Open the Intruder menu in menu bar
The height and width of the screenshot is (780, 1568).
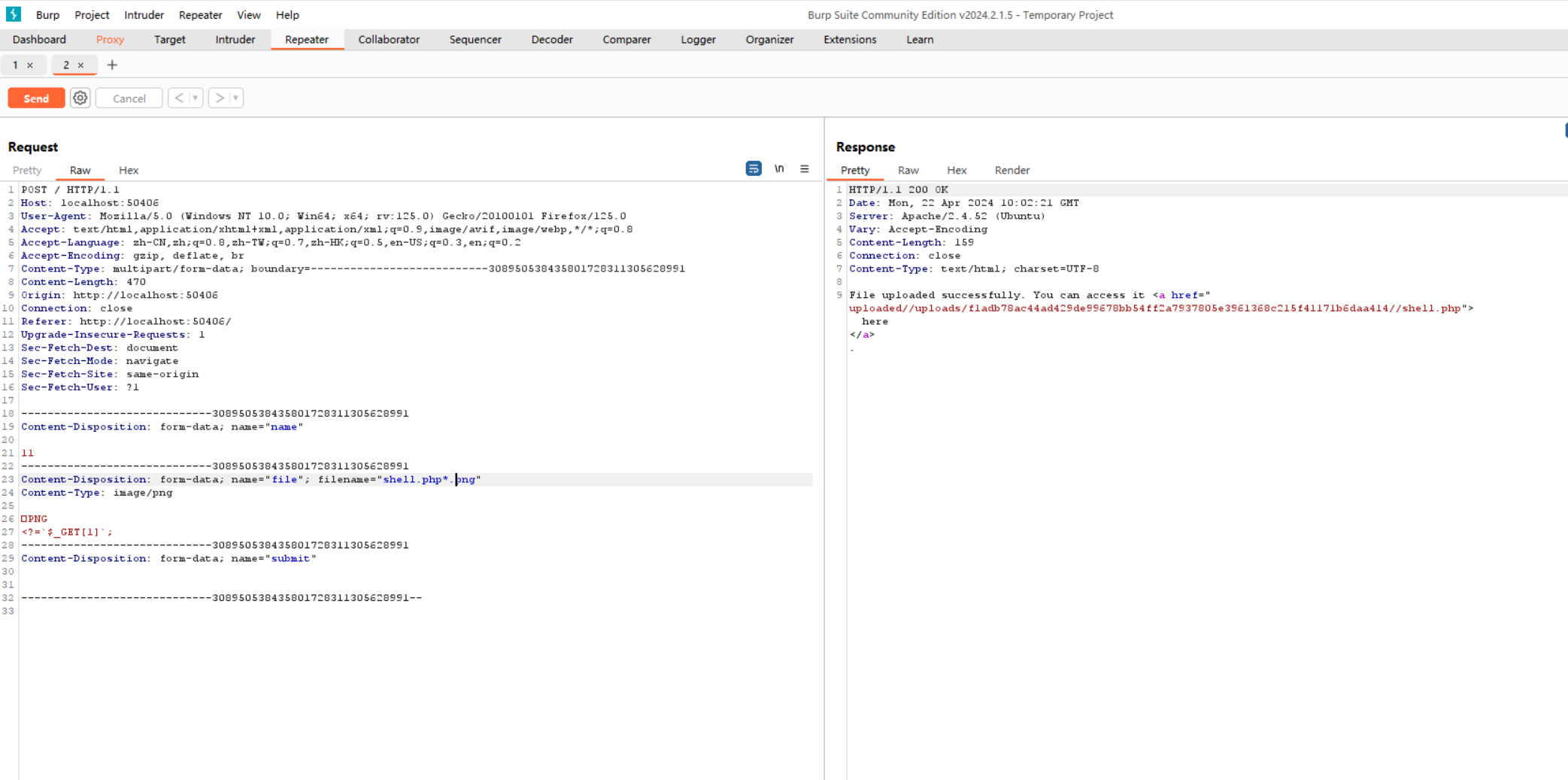144,15
